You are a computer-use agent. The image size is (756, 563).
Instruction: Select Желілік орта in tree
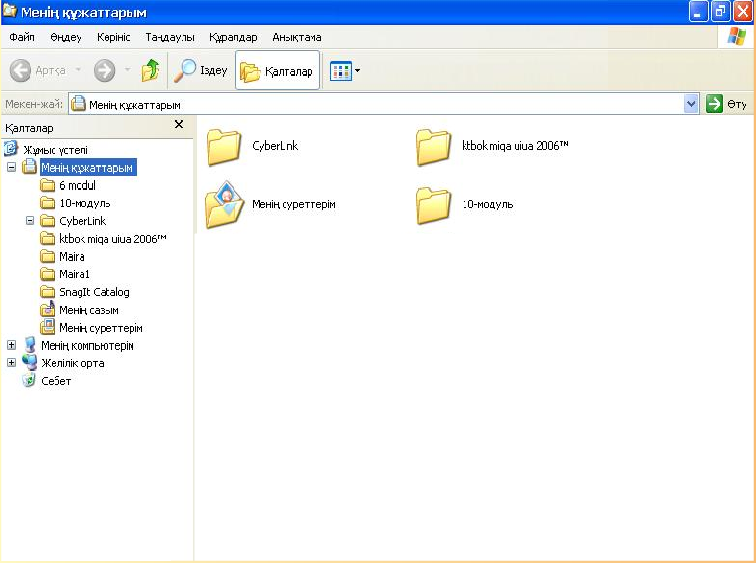[73, 363]
